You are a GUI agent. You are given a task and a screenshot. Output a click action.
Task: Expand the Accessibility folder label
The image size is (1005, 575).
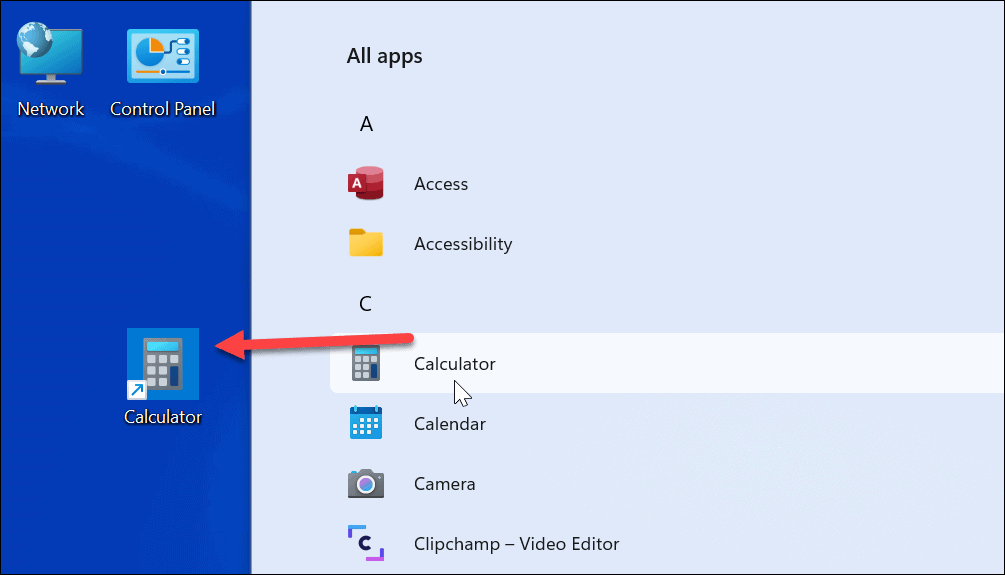click(x=462, y=244)
